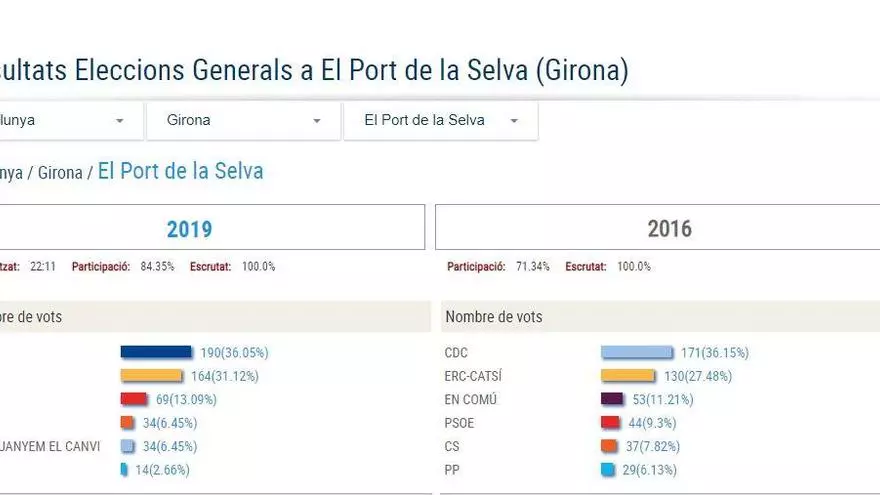This screenshot has height=495, width=880.
Task: Click the ERC-CATSÍ yellow vote bar
Action: click(628, 376)
